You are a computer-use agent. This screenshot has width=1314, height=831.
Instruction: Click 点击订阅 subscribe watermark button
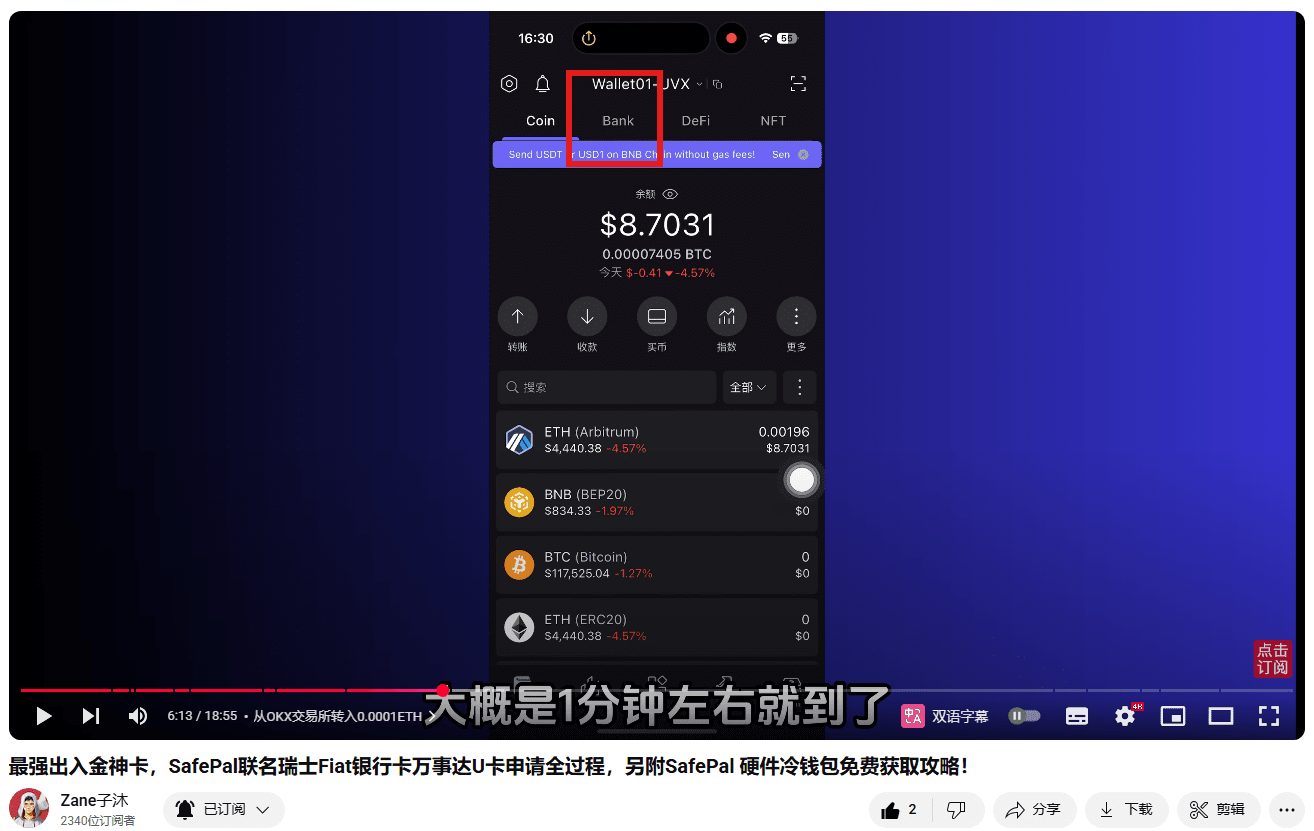[1273, 659]
